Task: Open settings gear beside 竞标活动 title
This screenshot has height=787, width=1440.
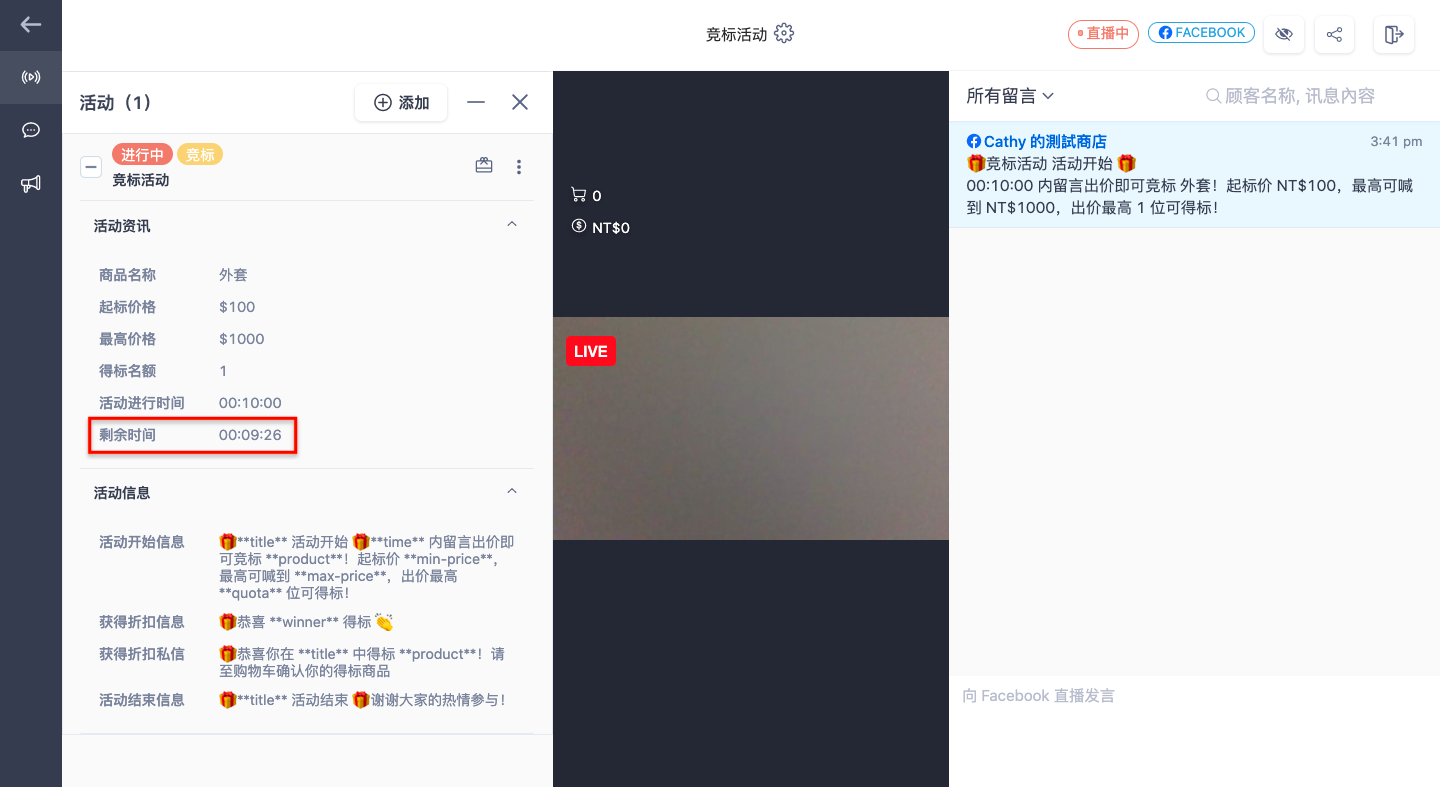Action: [784, 34]
